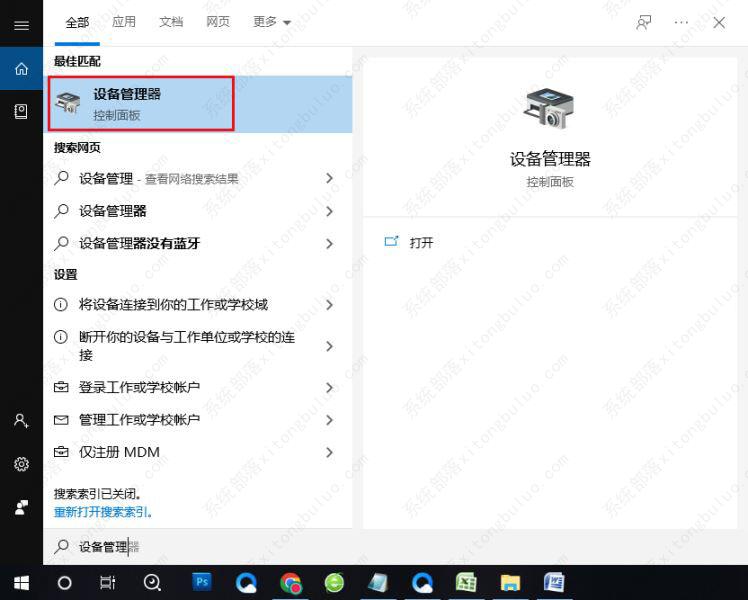Open the three-dot options menu
The image size is (748, 600).
point(681,22)
